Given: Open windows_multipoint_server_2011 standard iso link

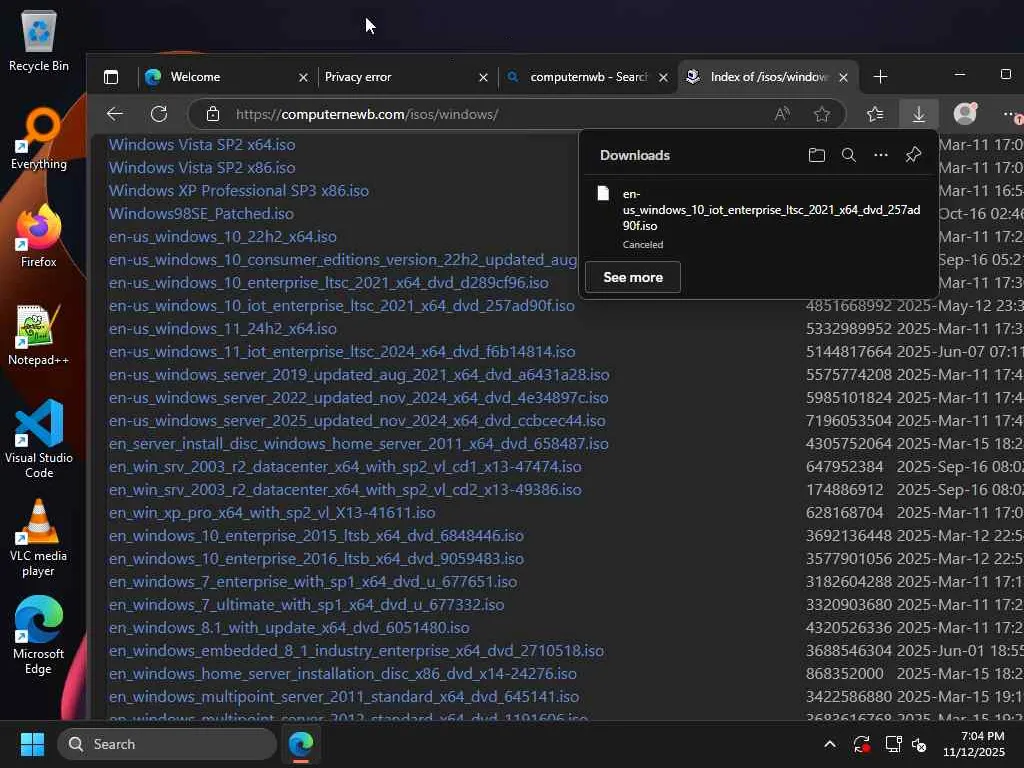Looking at the screenshot, I should point(344,697).
